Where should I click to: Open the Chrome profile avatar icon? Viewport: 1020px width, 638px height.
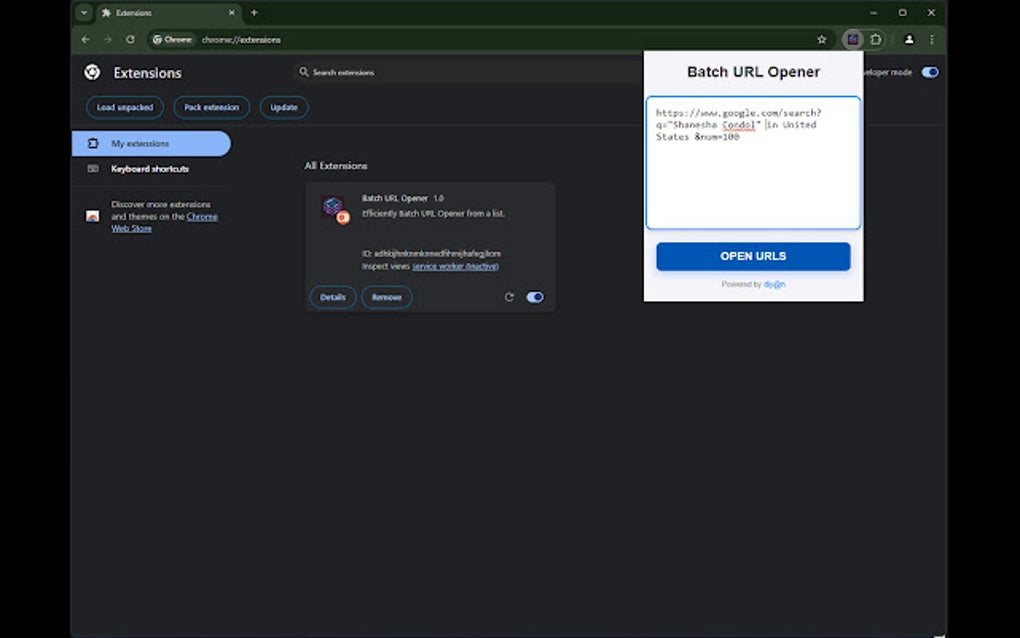coord(908,39)
